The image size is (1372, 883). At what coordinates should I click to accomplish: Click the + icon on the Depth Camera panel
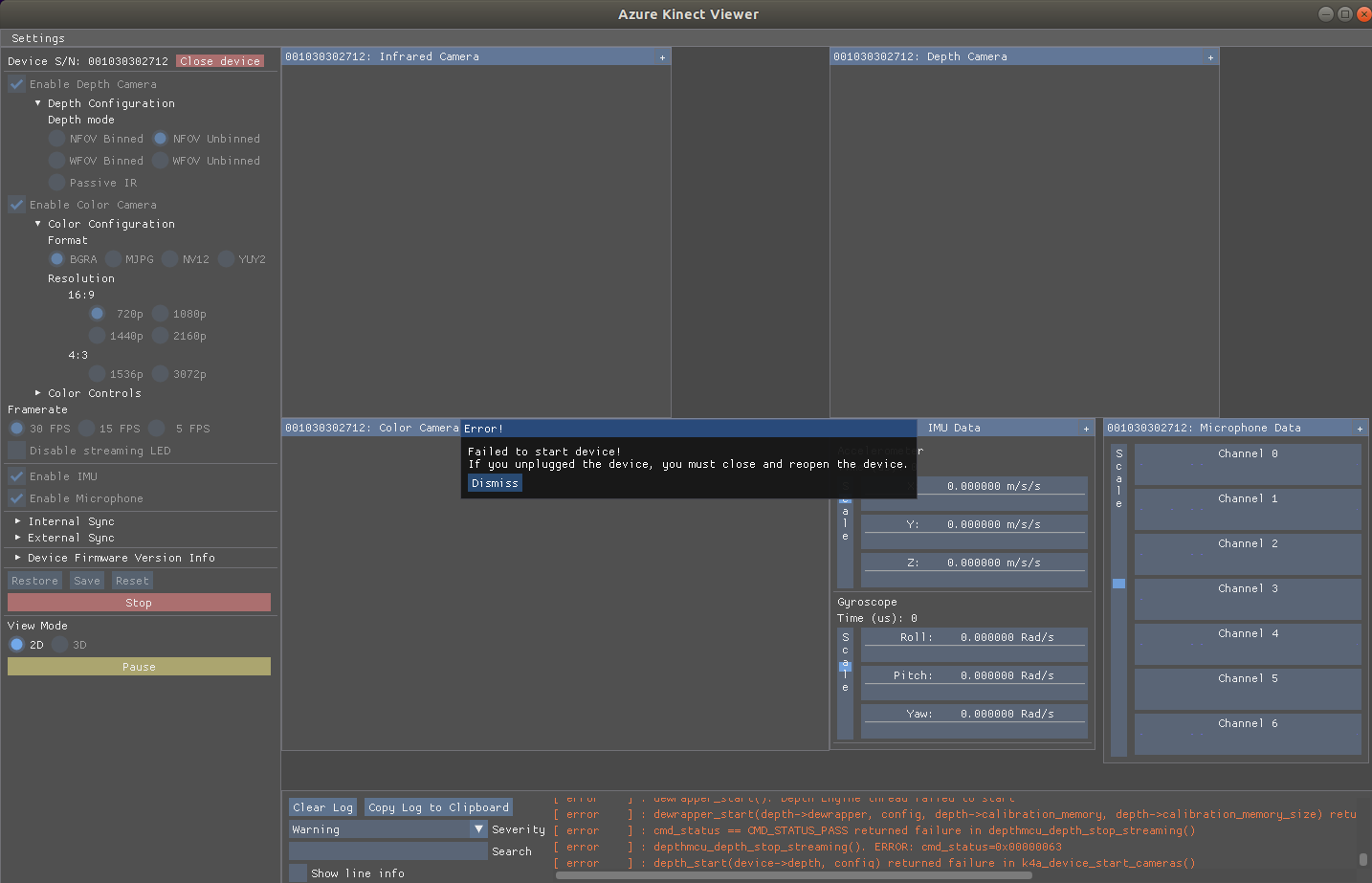pyautogui.click(x=1210, y=56)
